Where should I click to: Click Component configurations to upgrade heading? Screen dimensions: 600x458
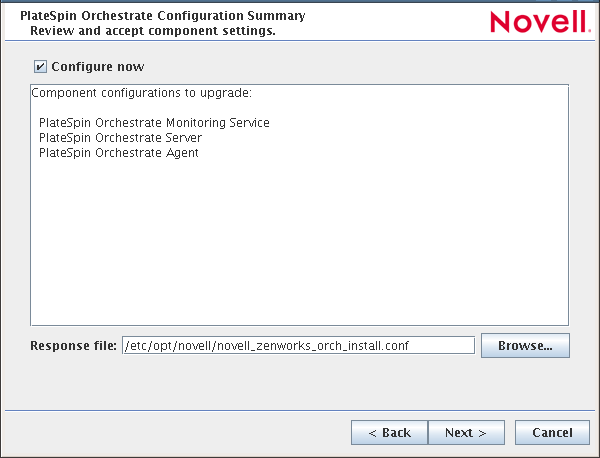point(141,93)
